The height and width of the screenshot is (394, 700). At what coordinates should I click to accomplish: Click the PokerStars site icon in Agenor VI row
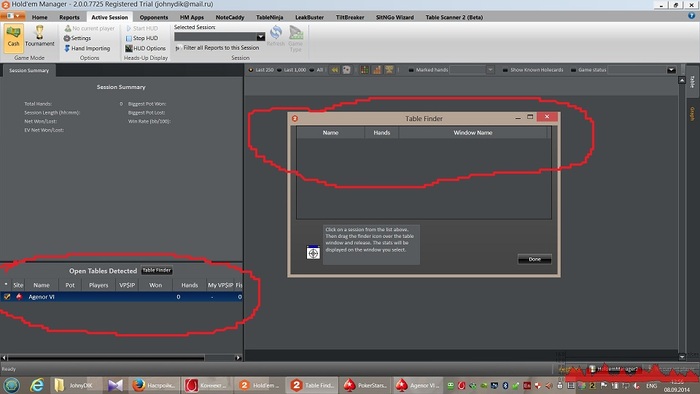click(19, 297)
